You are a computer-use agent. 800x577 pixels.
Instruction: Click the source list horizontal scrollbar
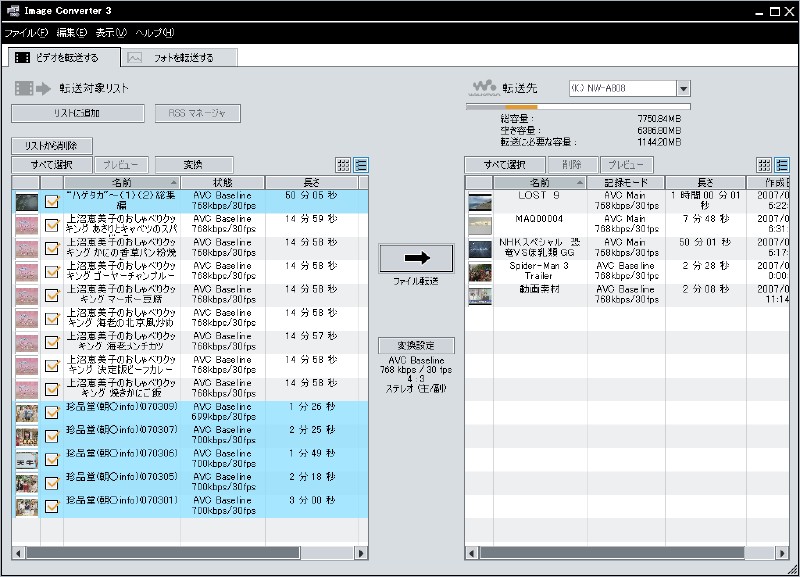[x=160, y=552]
